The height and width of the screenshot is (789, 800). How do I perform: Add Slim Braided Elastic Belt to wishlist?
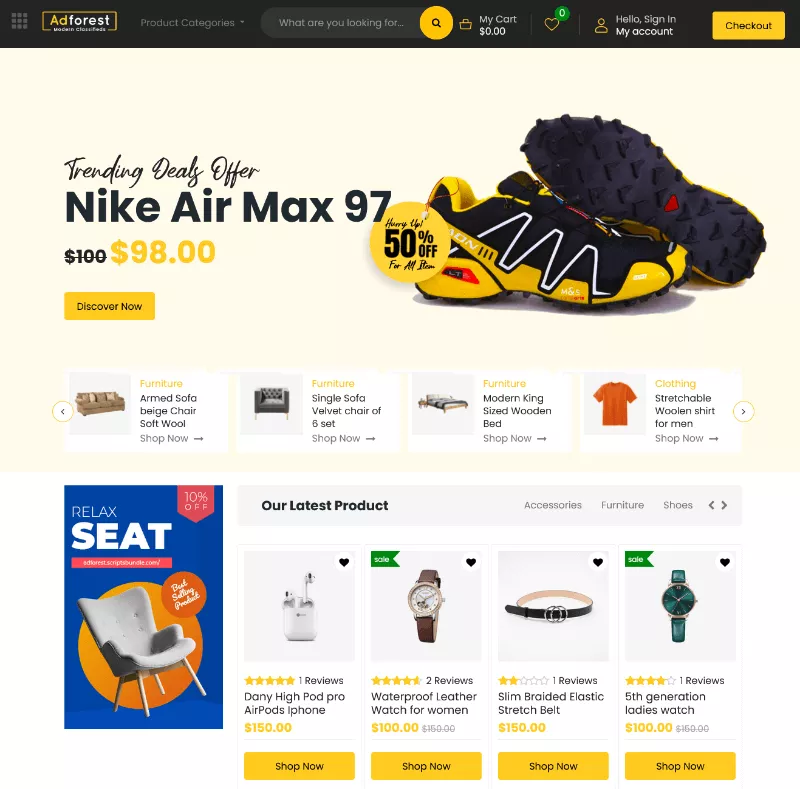[x=598, y=562]
